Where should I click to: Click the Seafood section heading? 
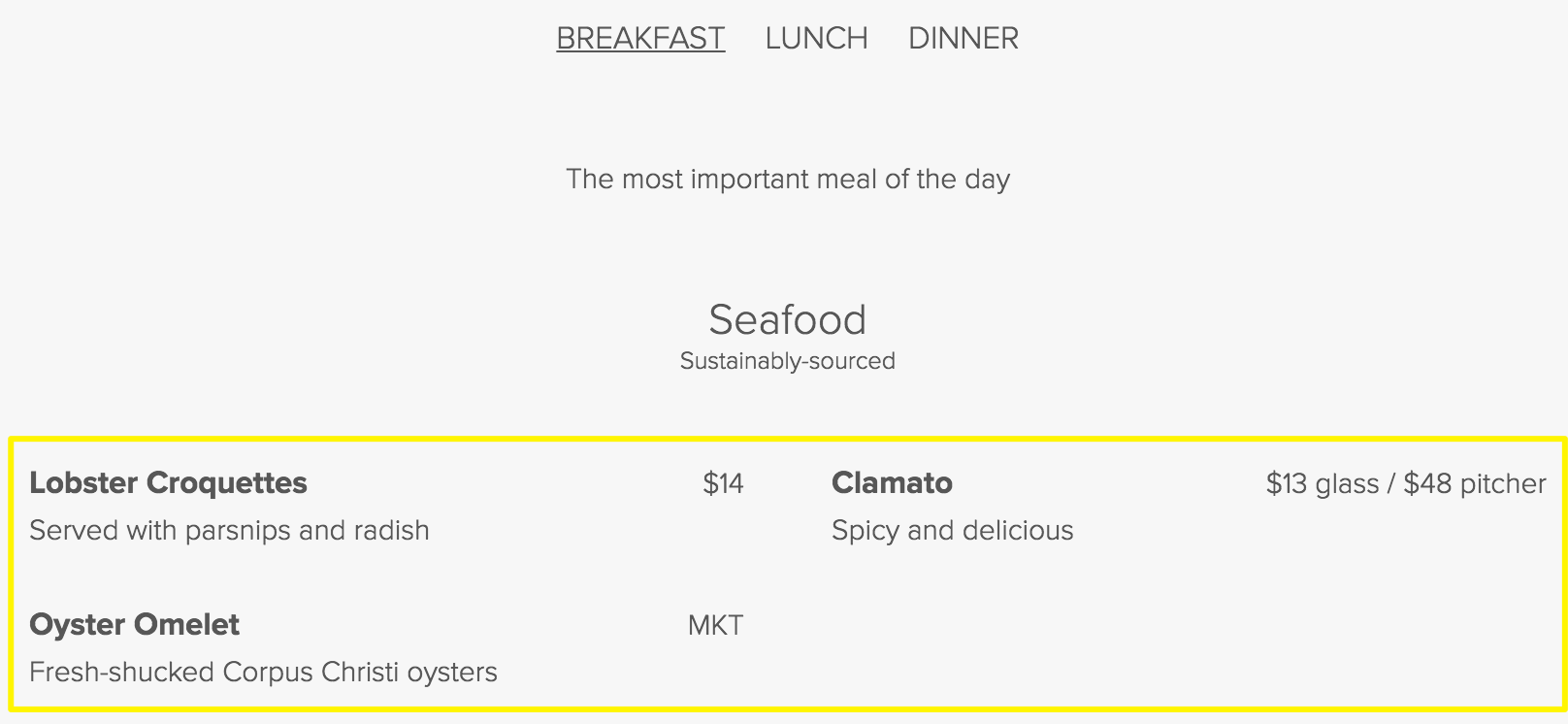(x=787, y=319)
